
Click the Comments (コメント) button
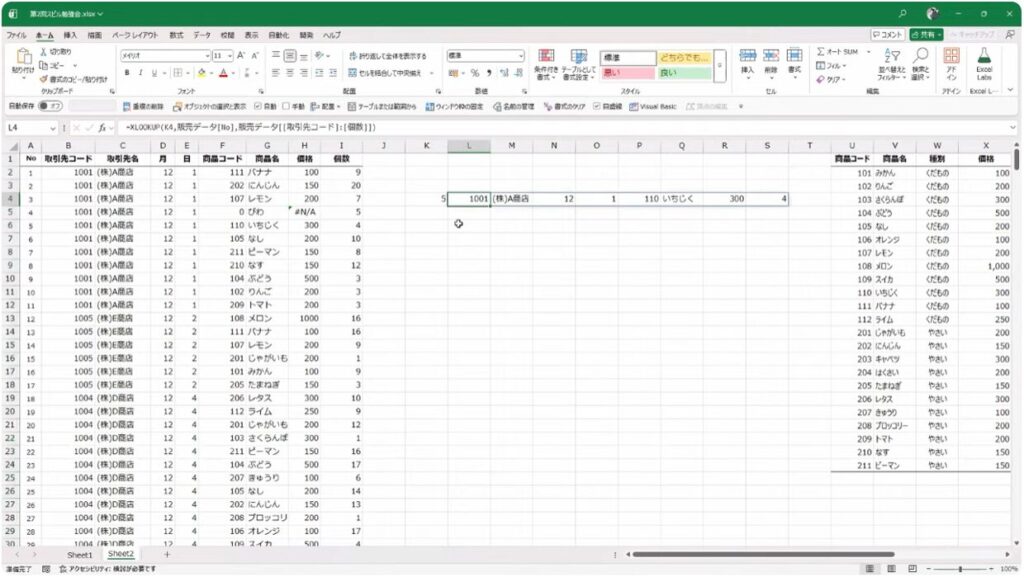pyautogui.click(x=887, y=35)
